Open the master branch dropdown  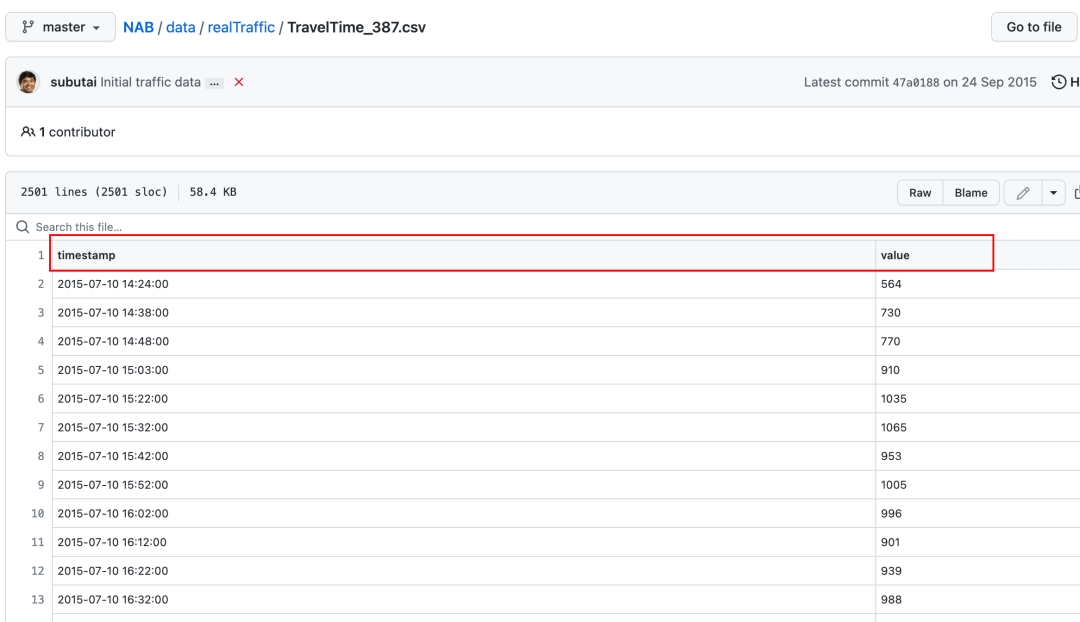[x=60, y=27]
